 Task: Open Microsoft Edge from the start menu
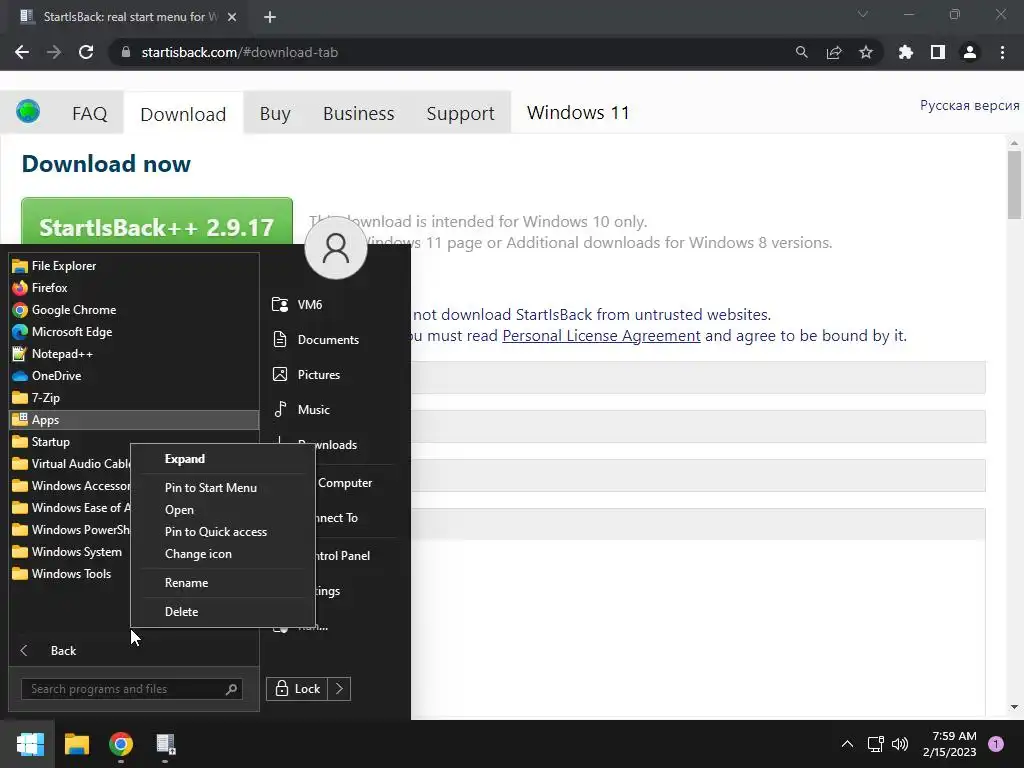point(134,332)
